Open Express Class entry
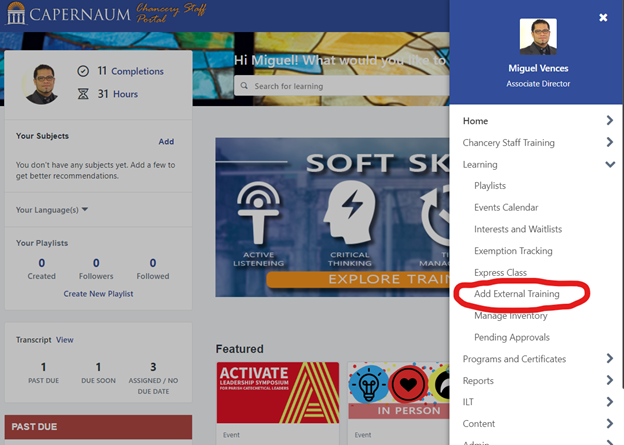The height and width of the screenshot is (445, 624). pos(500,273)
